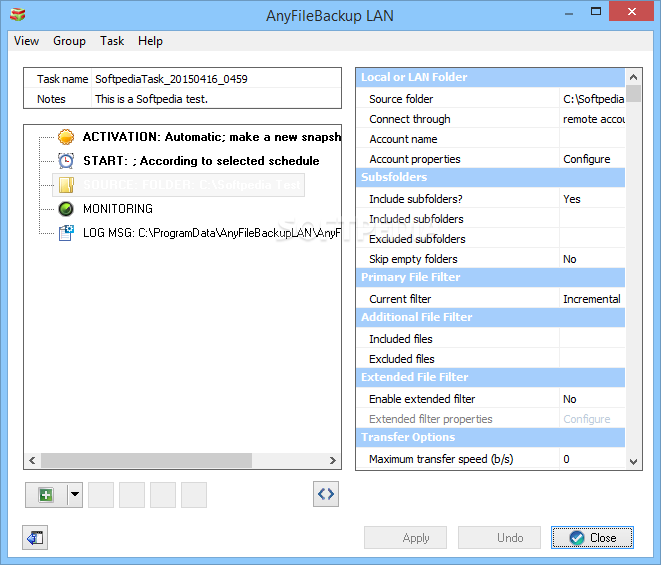Image resolution: width=661 pixels, height=565 pixels.
Task: Click the Excluded subfolders value cell
Action: tap(592, 239)
